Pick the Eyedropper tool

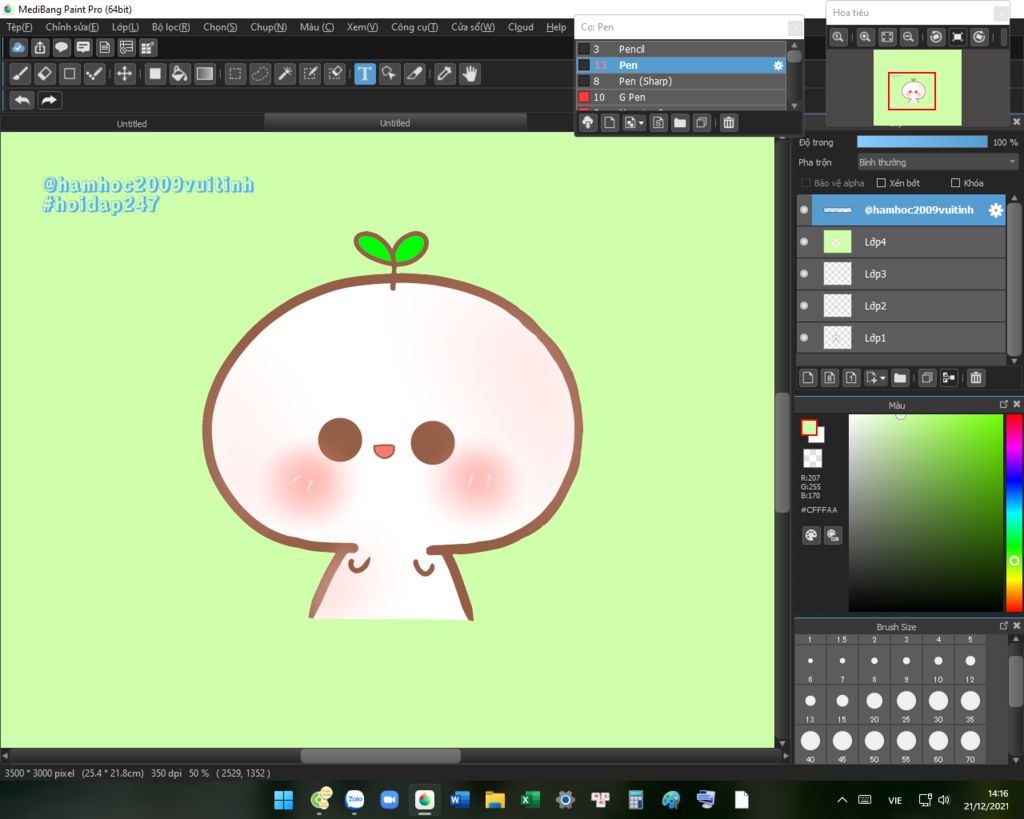[445, 74]
